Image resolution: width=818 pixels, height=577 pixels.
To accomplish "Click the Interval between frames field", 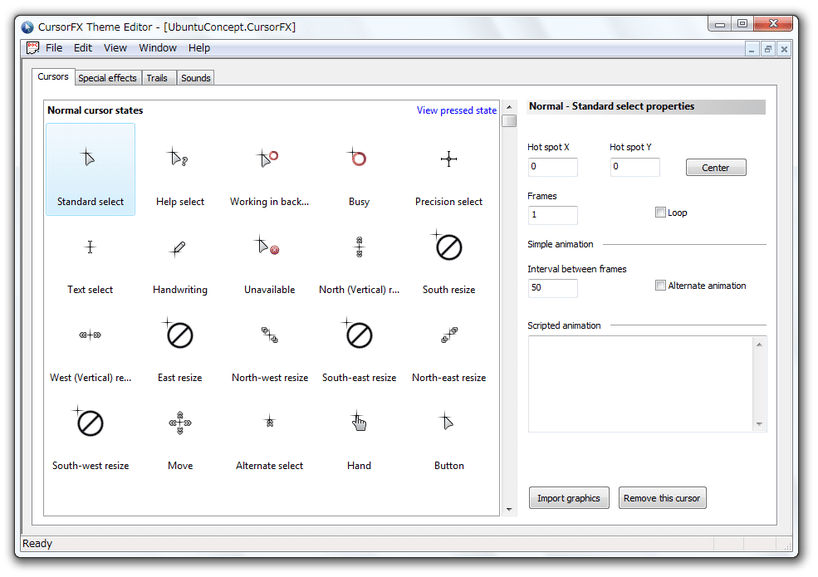I will point(552,288).
